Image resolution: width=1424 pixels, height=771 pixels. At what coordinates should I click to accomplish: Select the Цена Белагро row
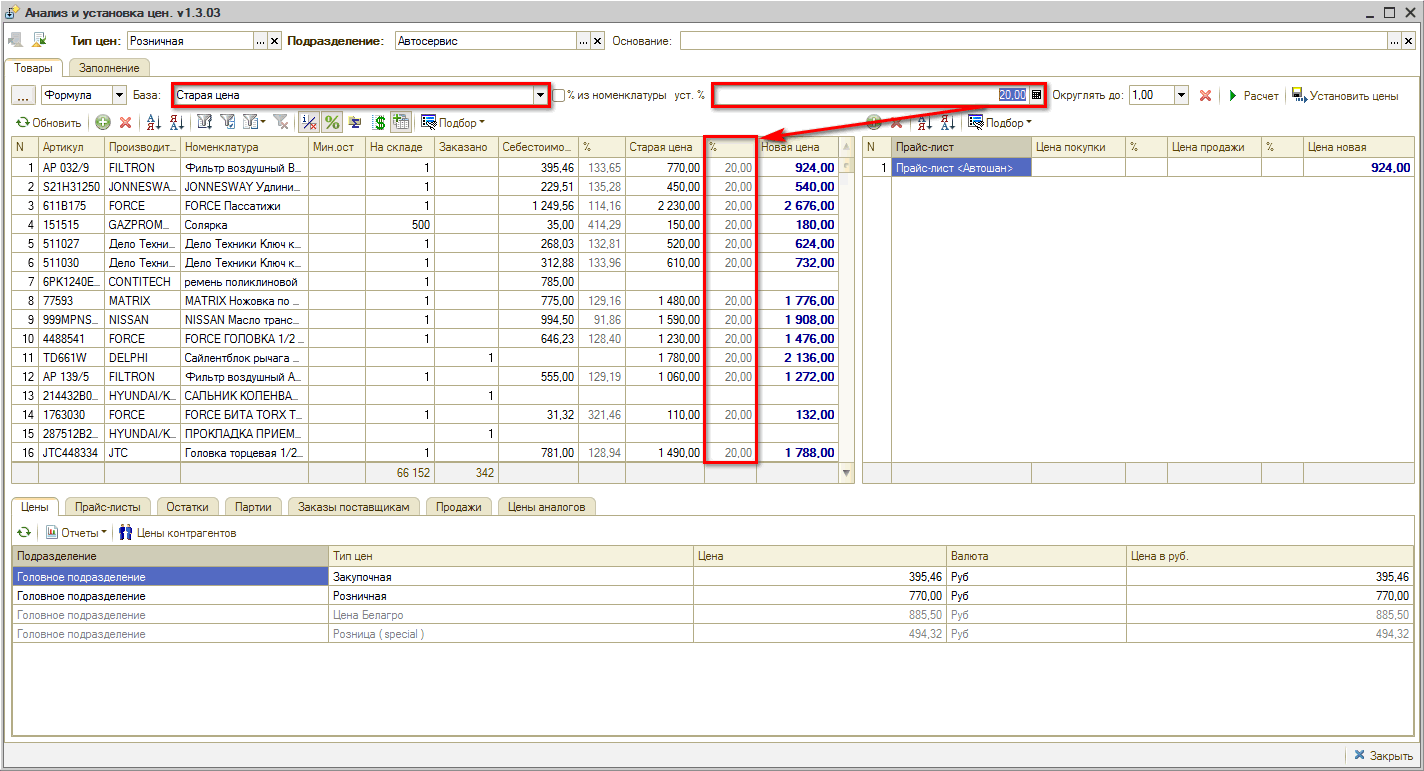point(714,615)
